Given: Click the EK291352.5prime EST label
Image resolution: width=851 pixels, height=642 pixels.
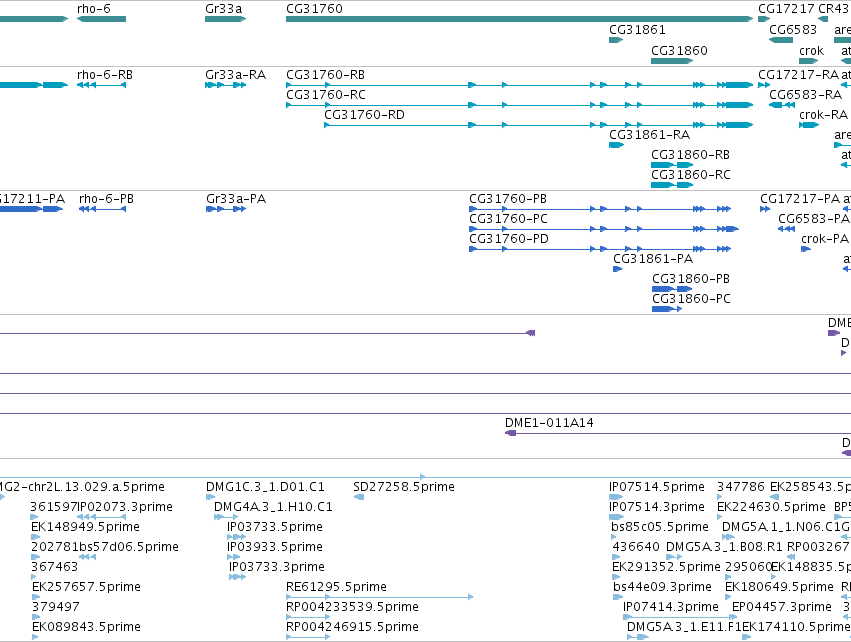Looking at the screenshot, I should click(666, 568).
